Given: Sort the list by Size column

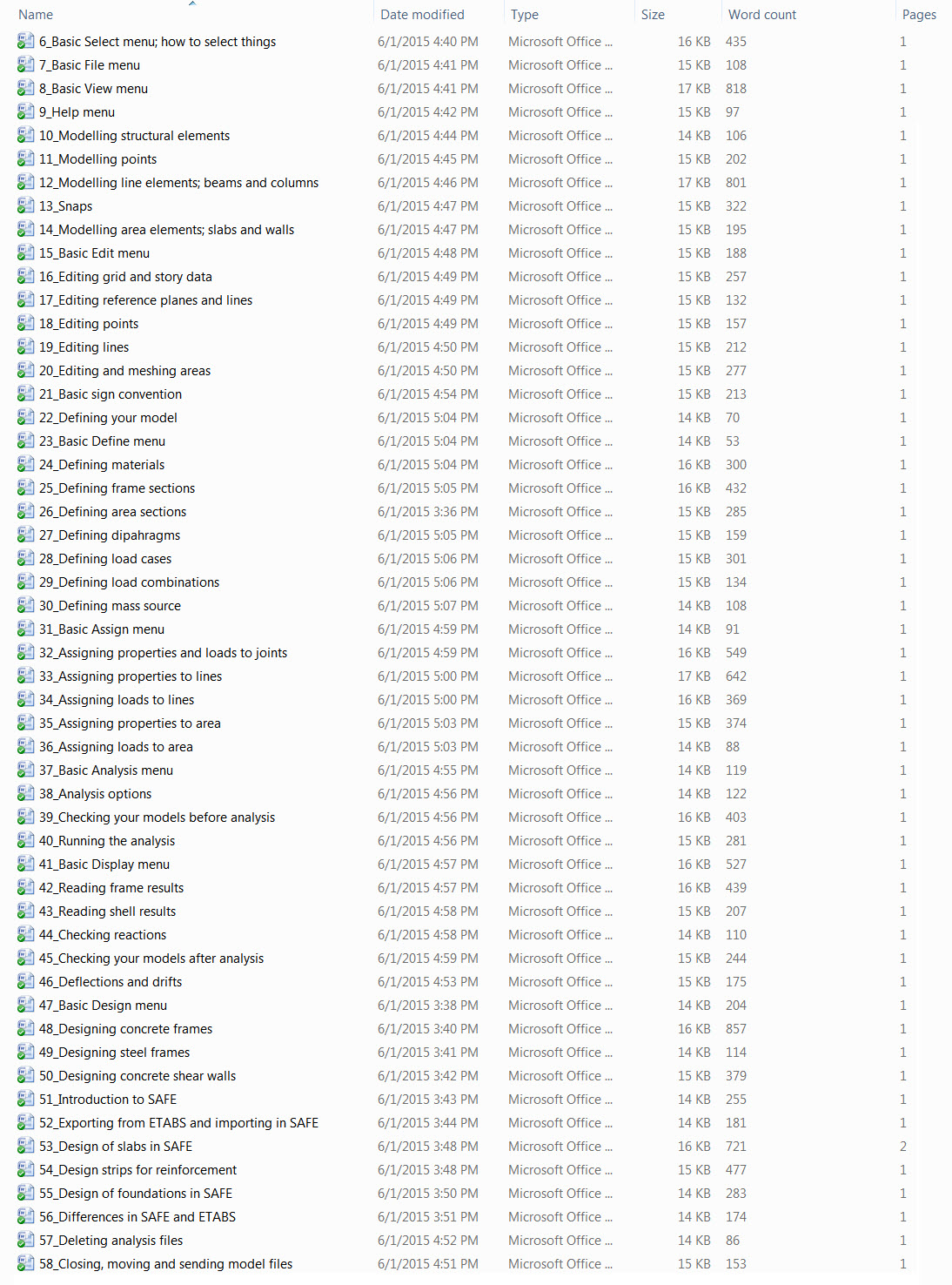Looking at the screenshot, I should (x=653, y=15).
